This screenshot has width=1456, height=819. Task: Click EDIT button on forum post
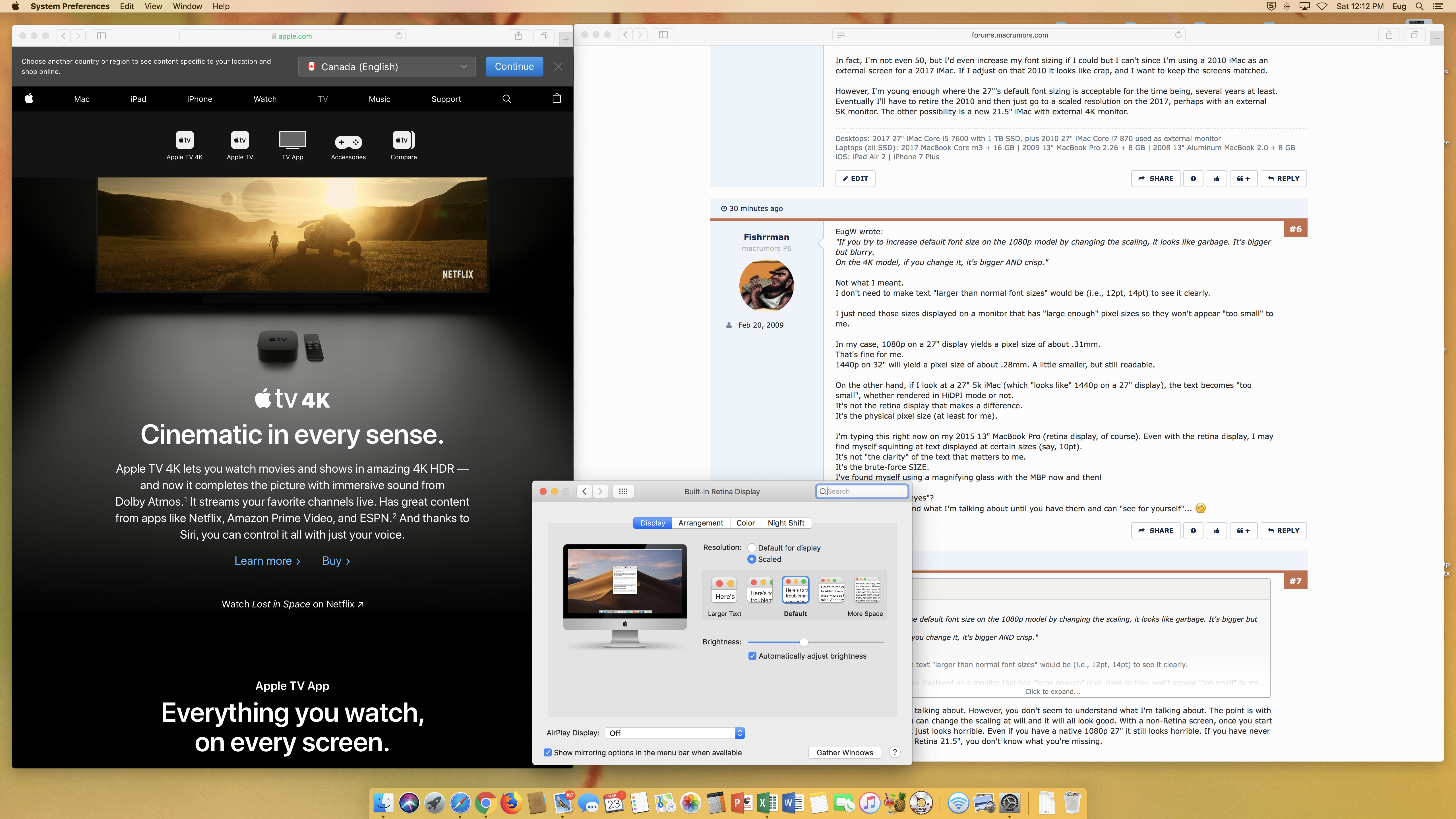[855, 178]
